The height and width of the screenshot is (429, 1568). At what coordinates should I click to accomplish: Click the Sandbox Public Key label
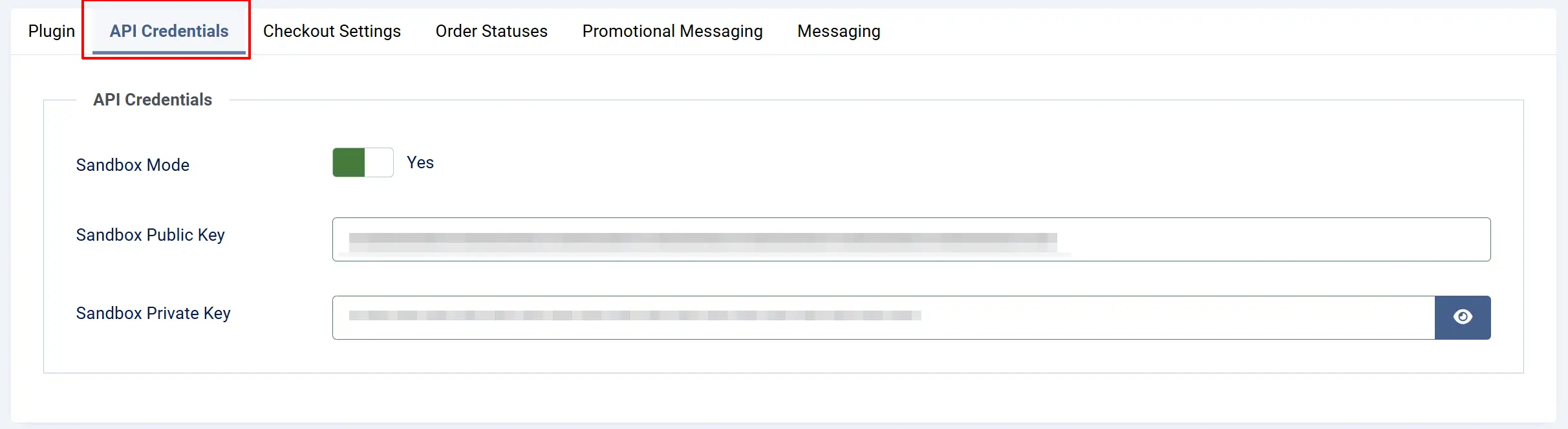pos(150,235)
